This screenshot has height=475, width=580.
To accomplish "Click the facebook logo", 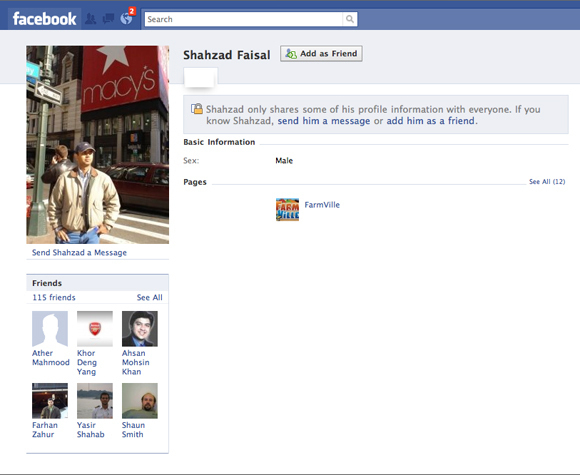I will pos(44,19).
